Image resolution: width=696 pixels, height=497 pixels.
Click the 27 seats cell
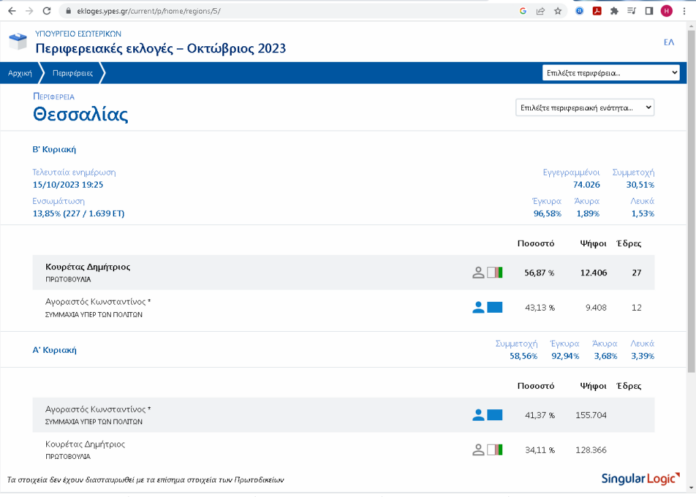(x=637, y=273)
